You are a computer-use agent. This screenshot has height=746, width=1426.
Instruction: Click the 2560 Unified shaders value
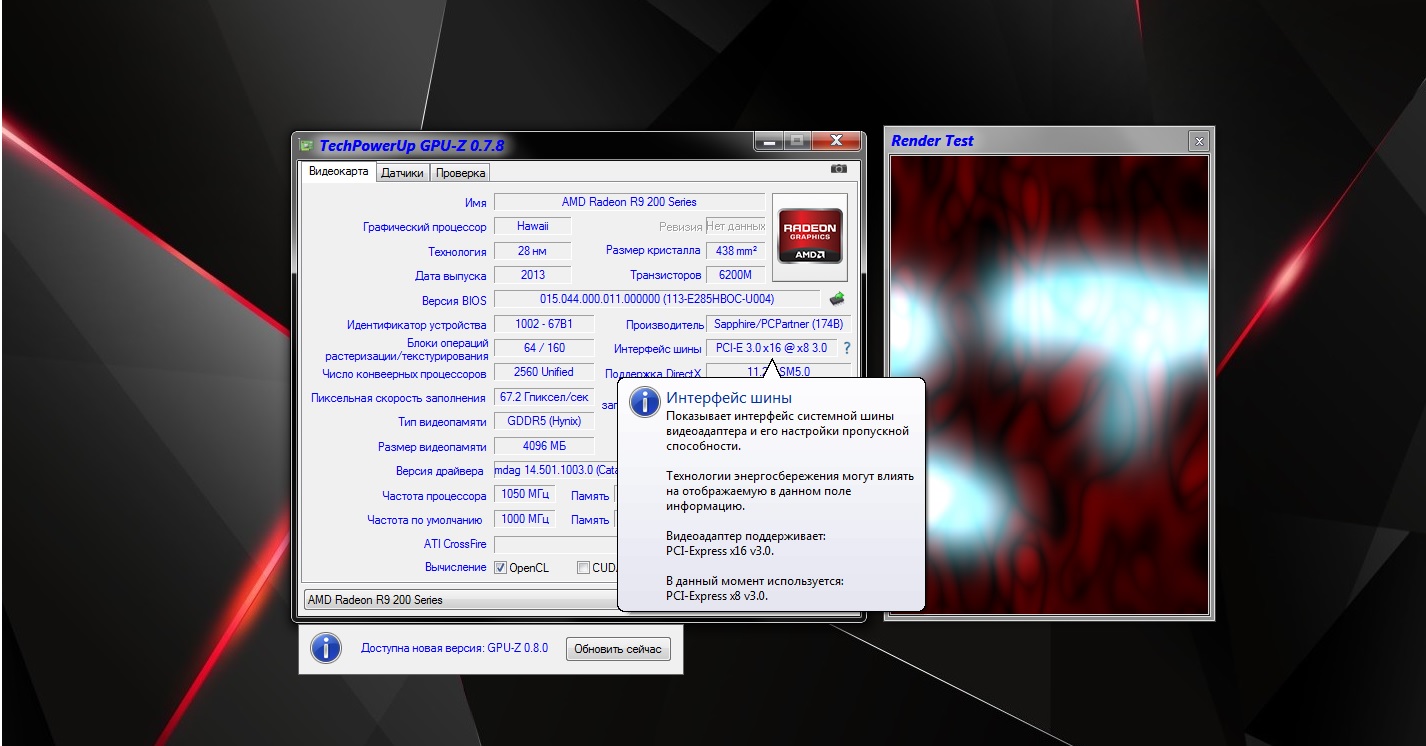pos(544,372)
